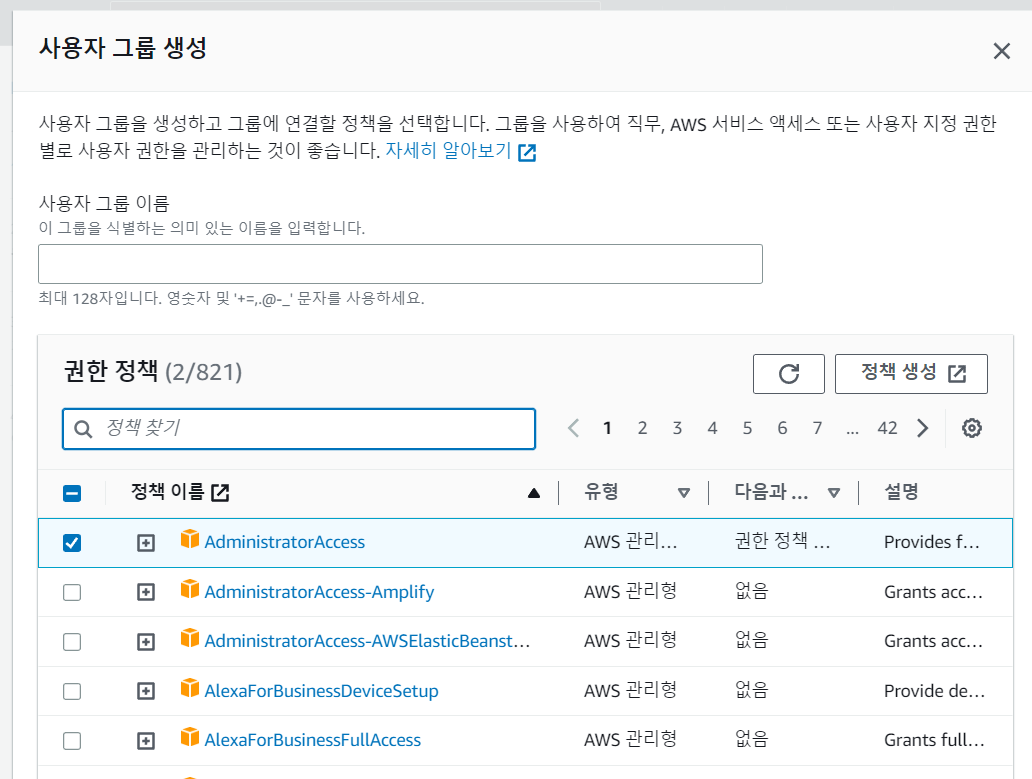Click the Provides f... description cell
Viewport: 1032px width, 779px height.
tap(931, 542)
